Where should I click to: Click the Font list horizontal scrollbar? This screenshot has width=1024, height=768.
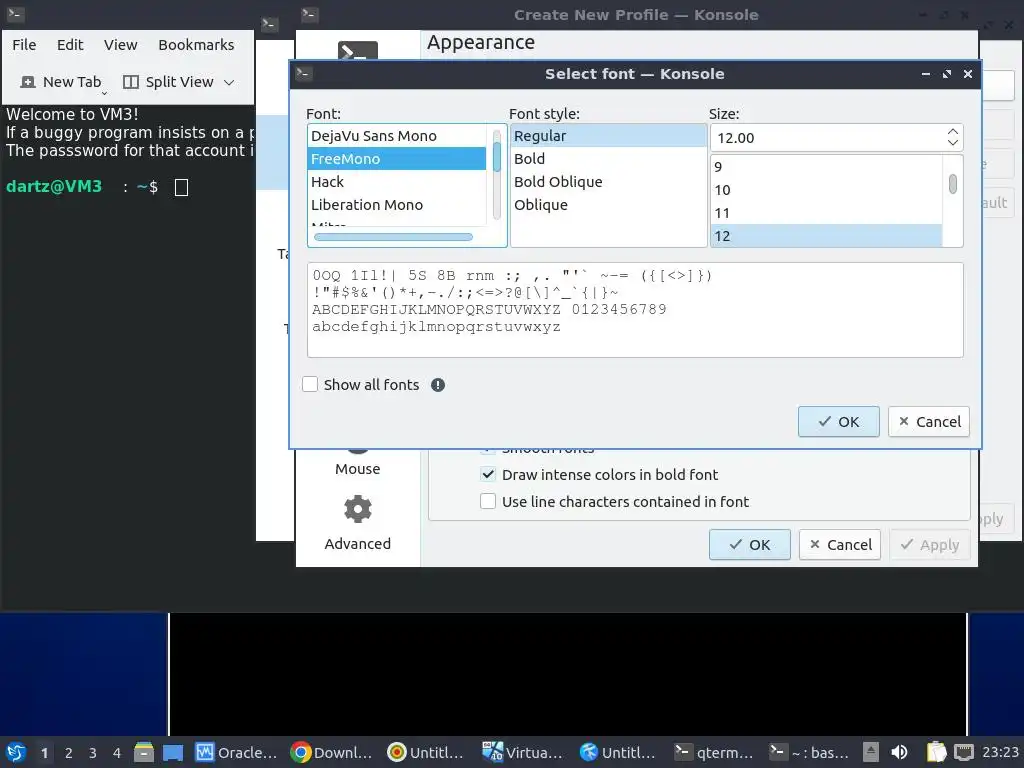click(x=393, y=237)
